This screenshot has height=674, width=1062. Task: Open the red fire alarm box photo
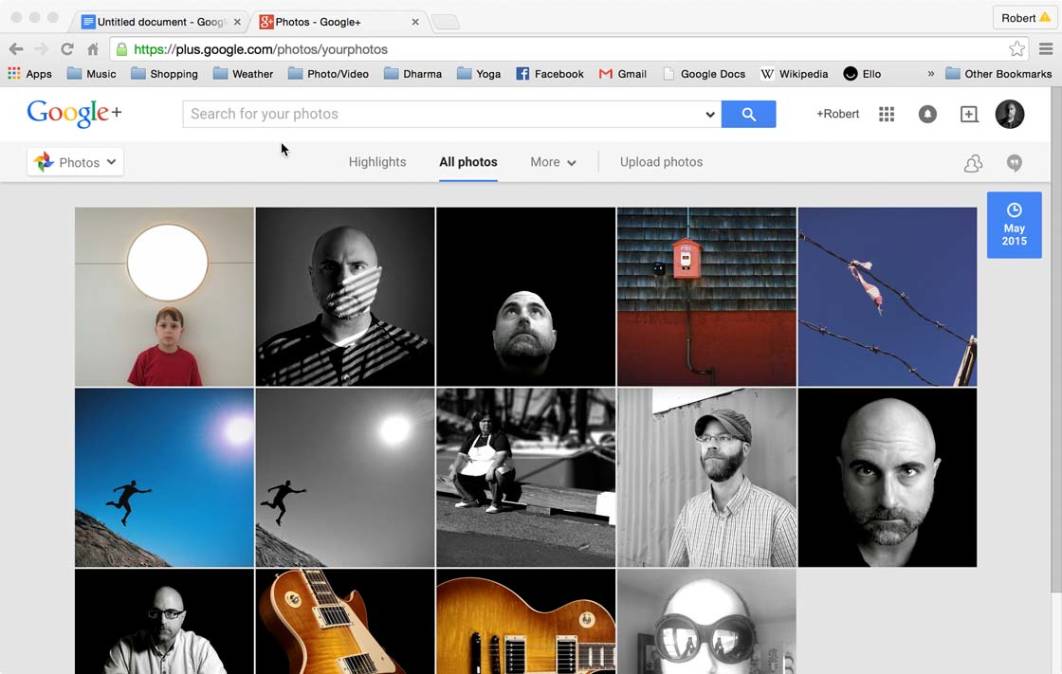tap(706, 296)
